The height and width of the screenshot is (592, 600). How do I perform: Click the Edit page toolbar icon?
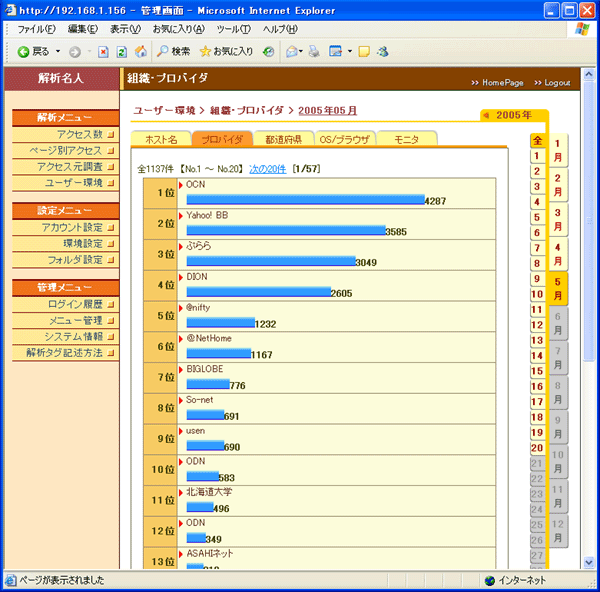(336, 51)
